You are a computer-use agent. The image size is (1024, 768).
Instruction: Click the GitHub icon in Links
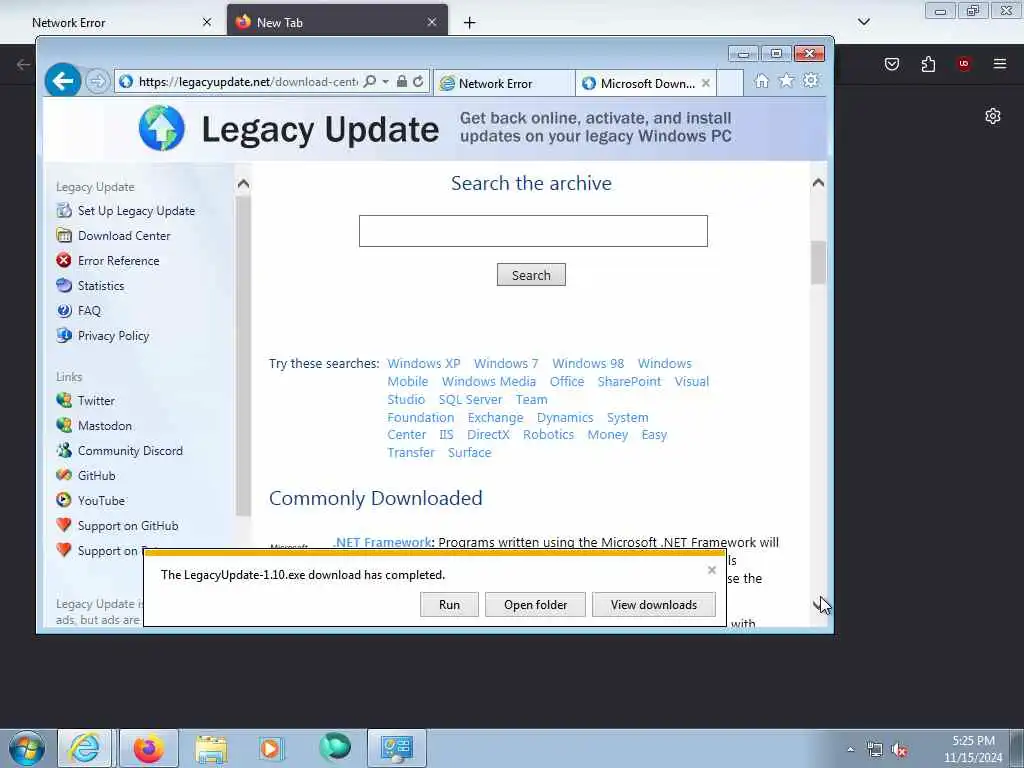point(64,475)
